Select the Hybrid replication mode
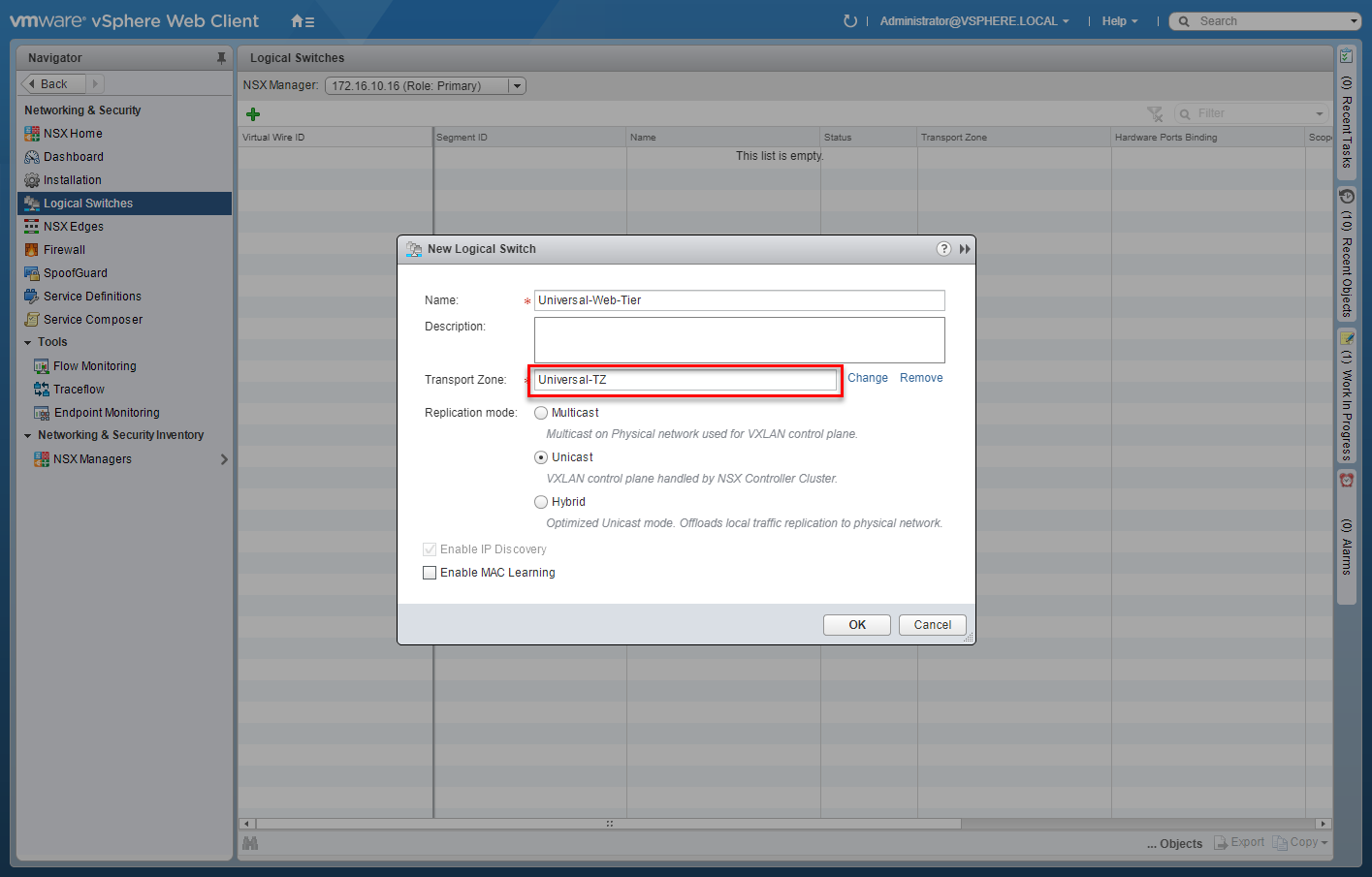Screen dimensions: 1372x877 (541, 502)
